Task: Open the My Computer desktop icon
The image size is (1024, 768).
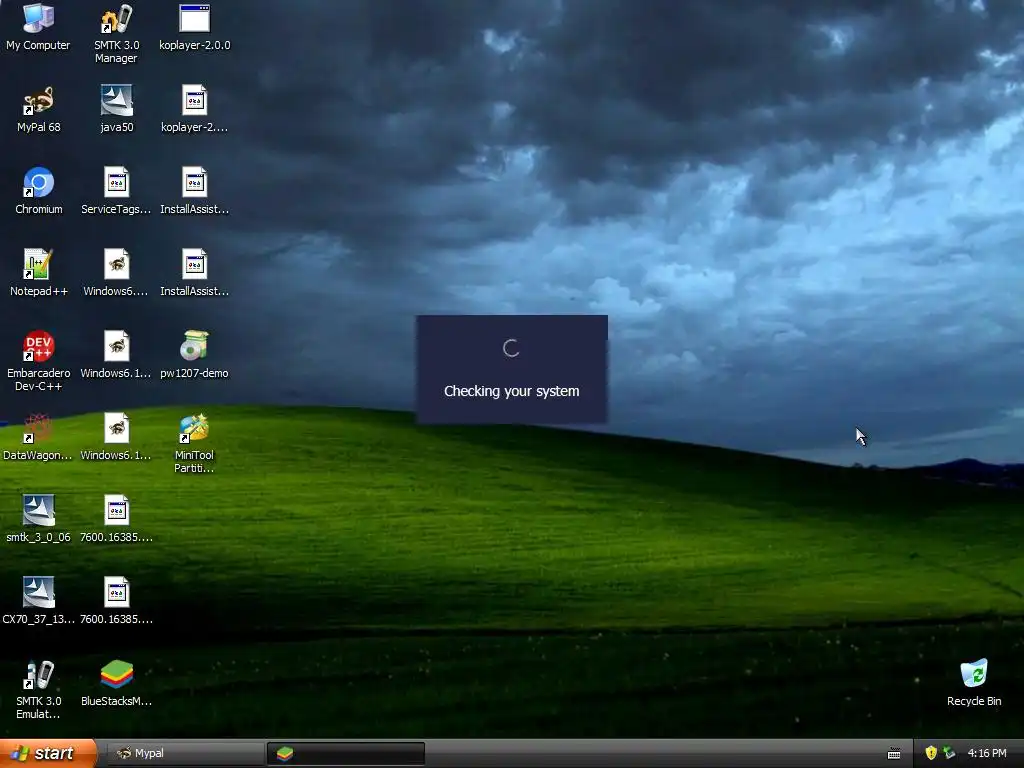Action: (38, 26)
